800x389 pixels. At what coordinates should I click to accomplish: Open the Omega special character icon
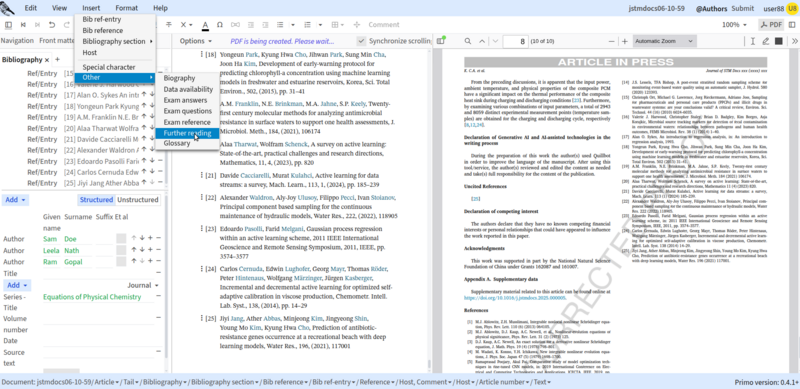pos(220,25)
